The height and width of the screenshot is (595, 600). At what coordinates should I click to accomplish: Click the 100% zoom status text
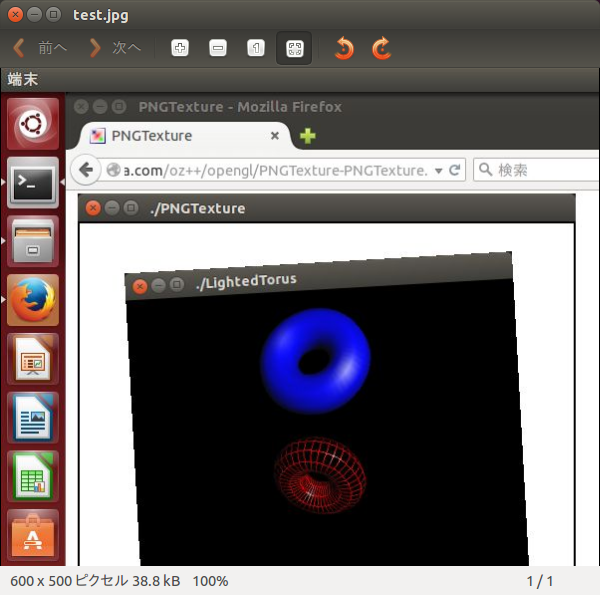(x=210, y=581)
